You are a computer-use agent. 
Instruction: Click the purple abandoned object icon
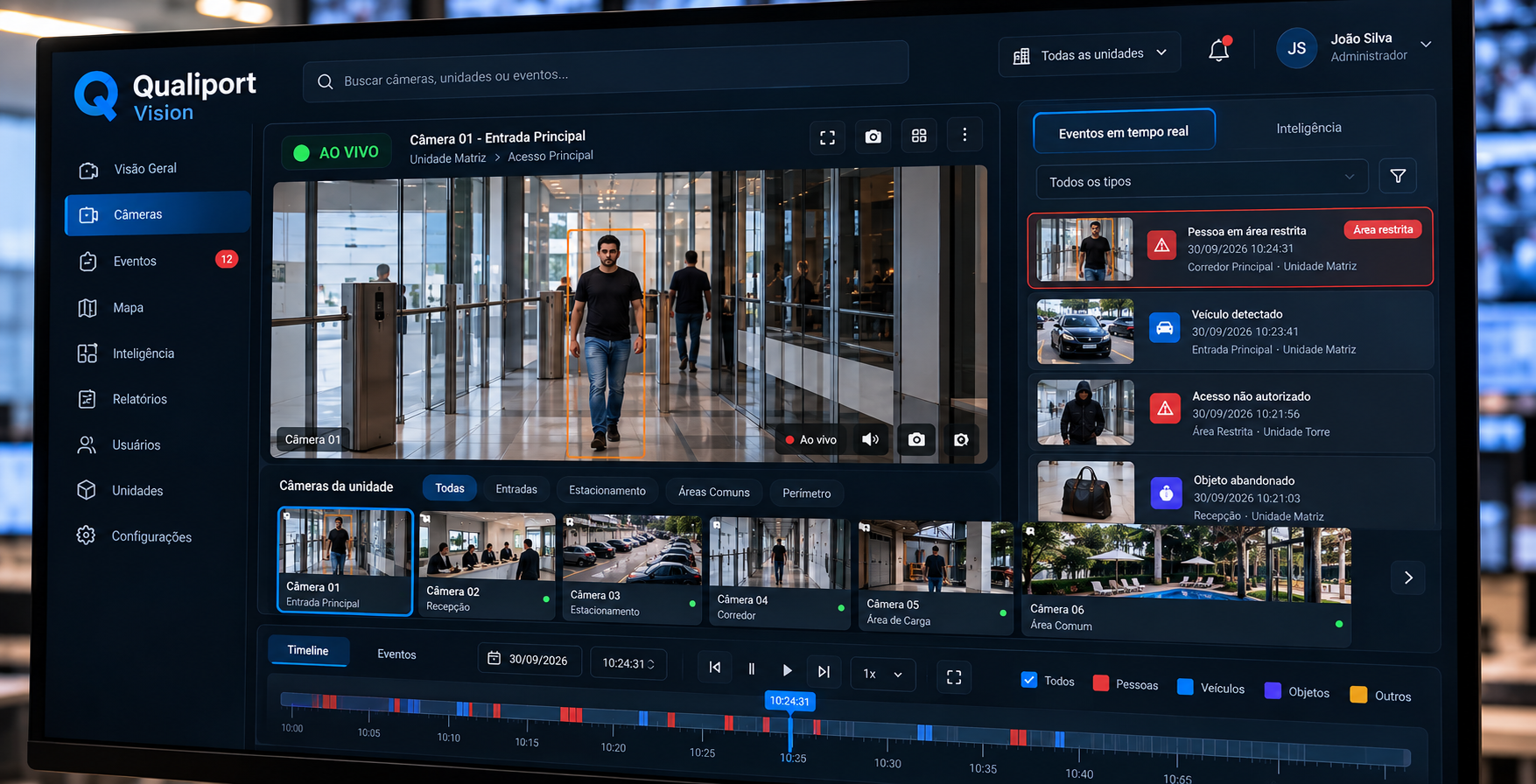1166,493
